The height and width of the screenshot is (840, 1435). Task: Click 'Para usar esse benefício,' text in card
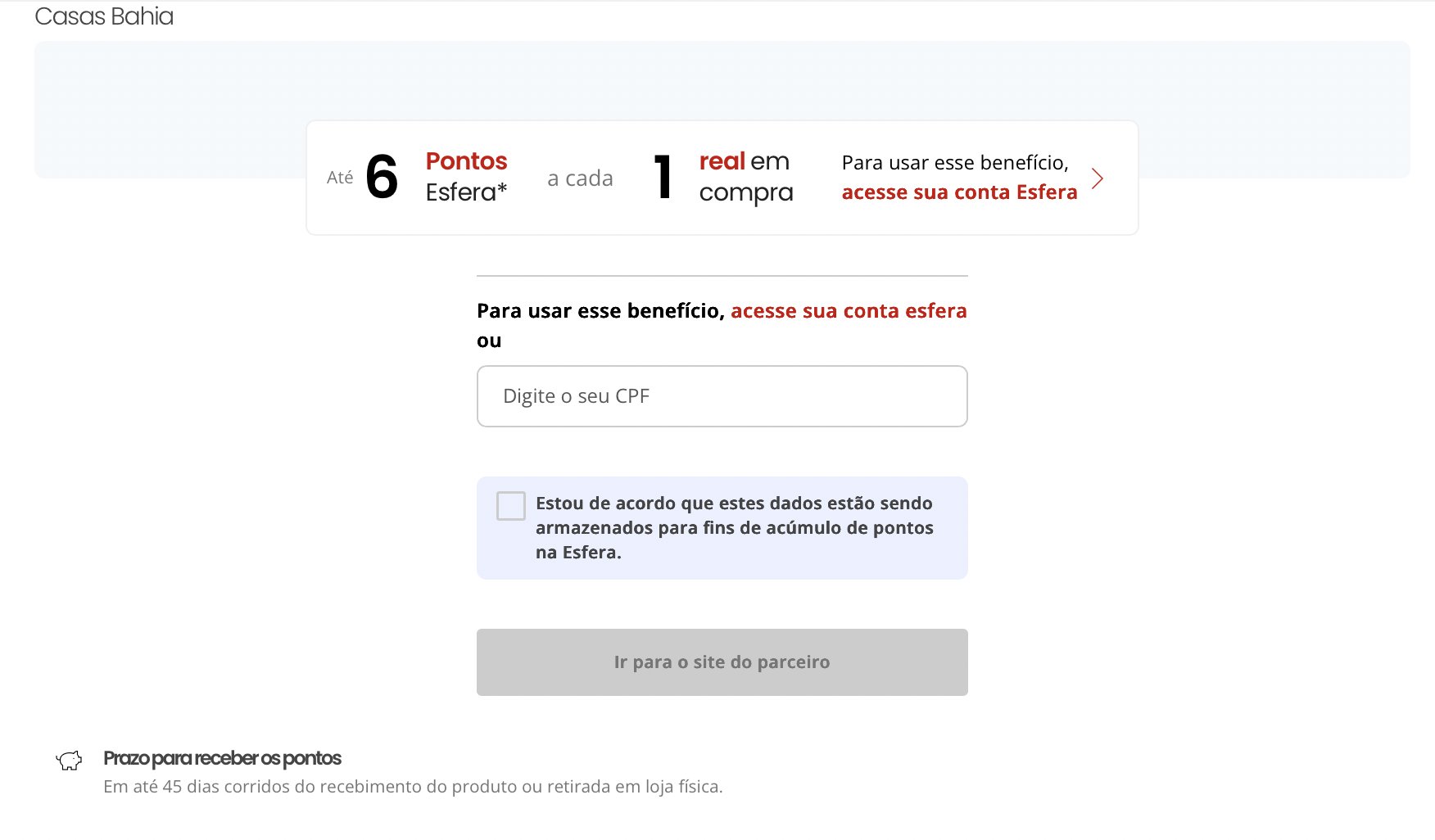click(x=955, y=163)
